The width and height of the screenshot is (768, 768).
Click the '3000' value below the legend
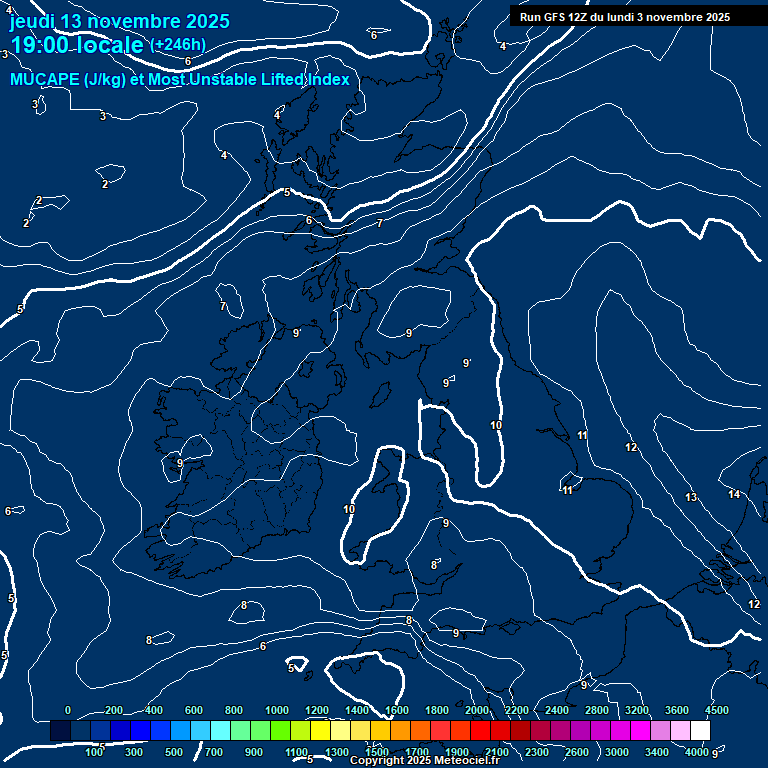tap(617, 752)
